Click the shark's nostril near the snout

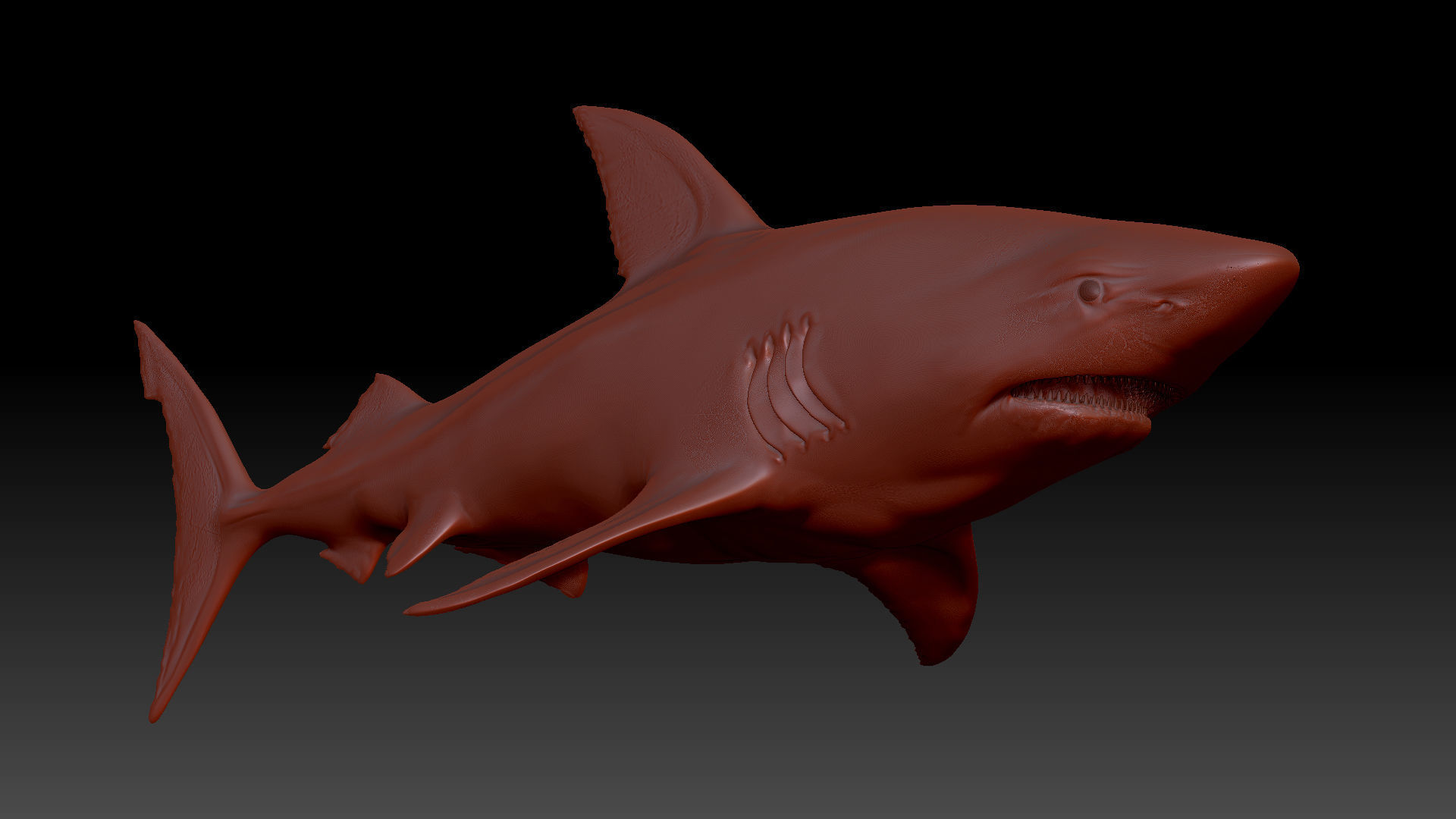(1166, 306)
